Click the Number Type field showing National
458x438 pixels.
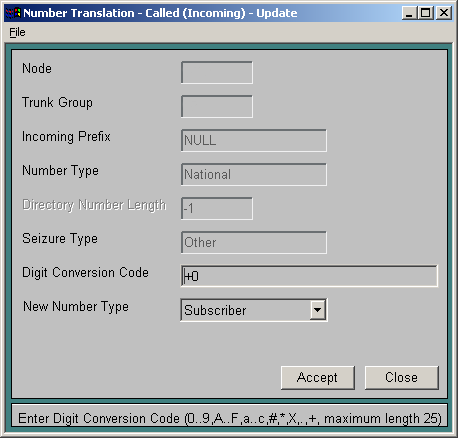[254, 174]
